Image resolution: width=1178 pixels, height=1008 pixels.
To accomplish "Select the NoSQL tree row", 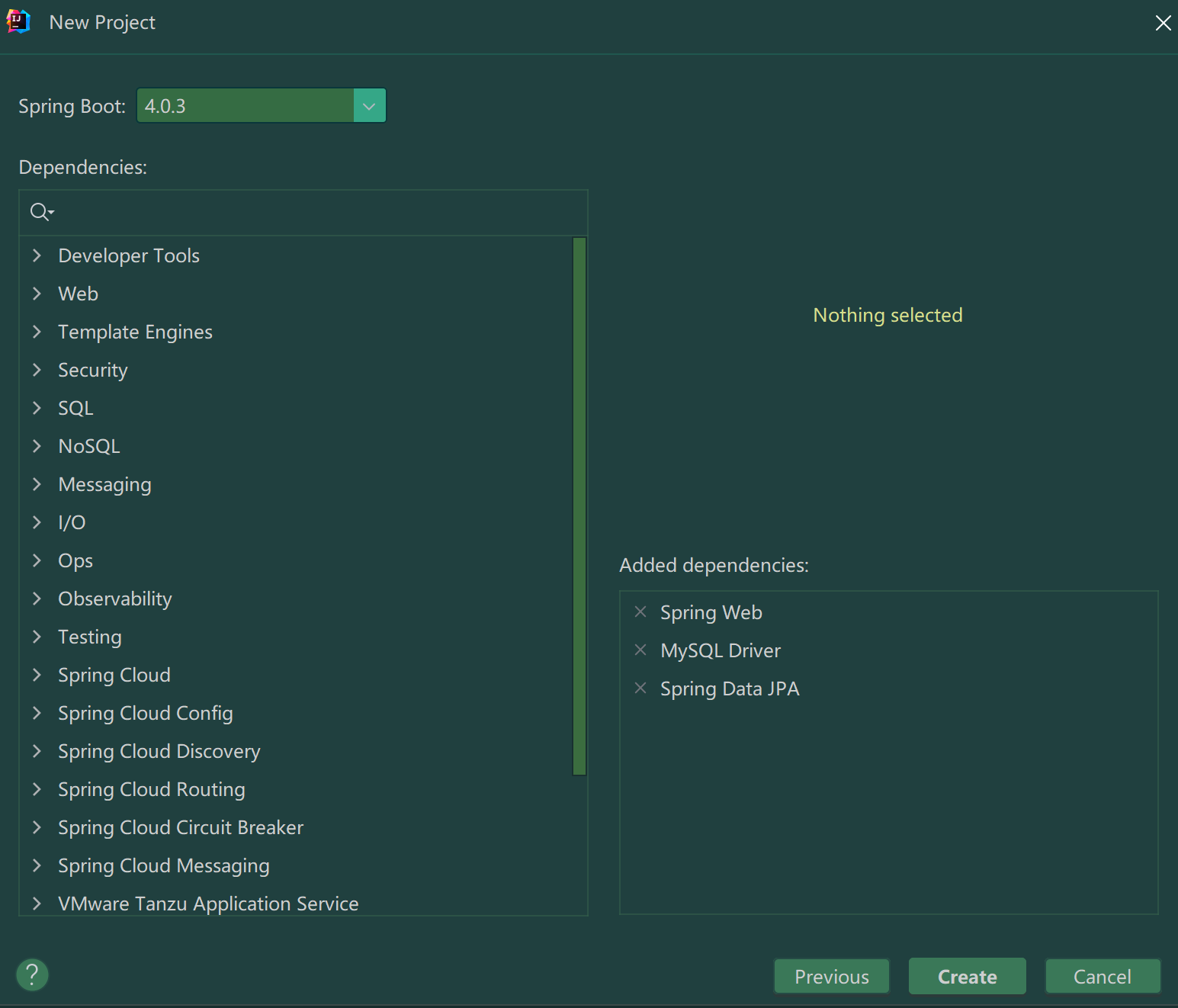I will coord(296,446).
